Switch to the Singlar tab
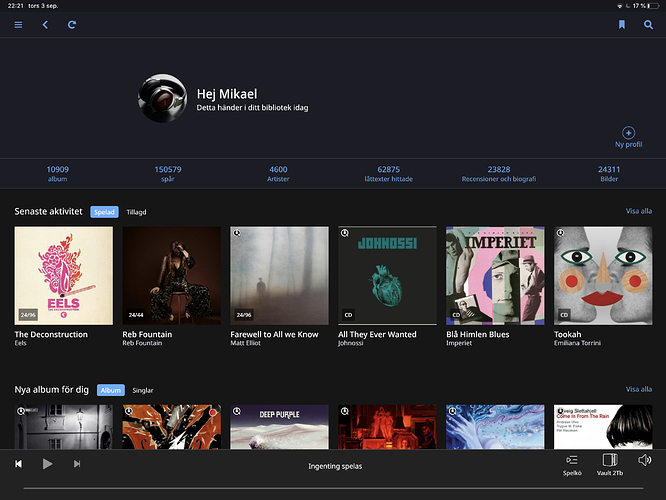This screenshot has height=500, width=666. coord(143,390)
